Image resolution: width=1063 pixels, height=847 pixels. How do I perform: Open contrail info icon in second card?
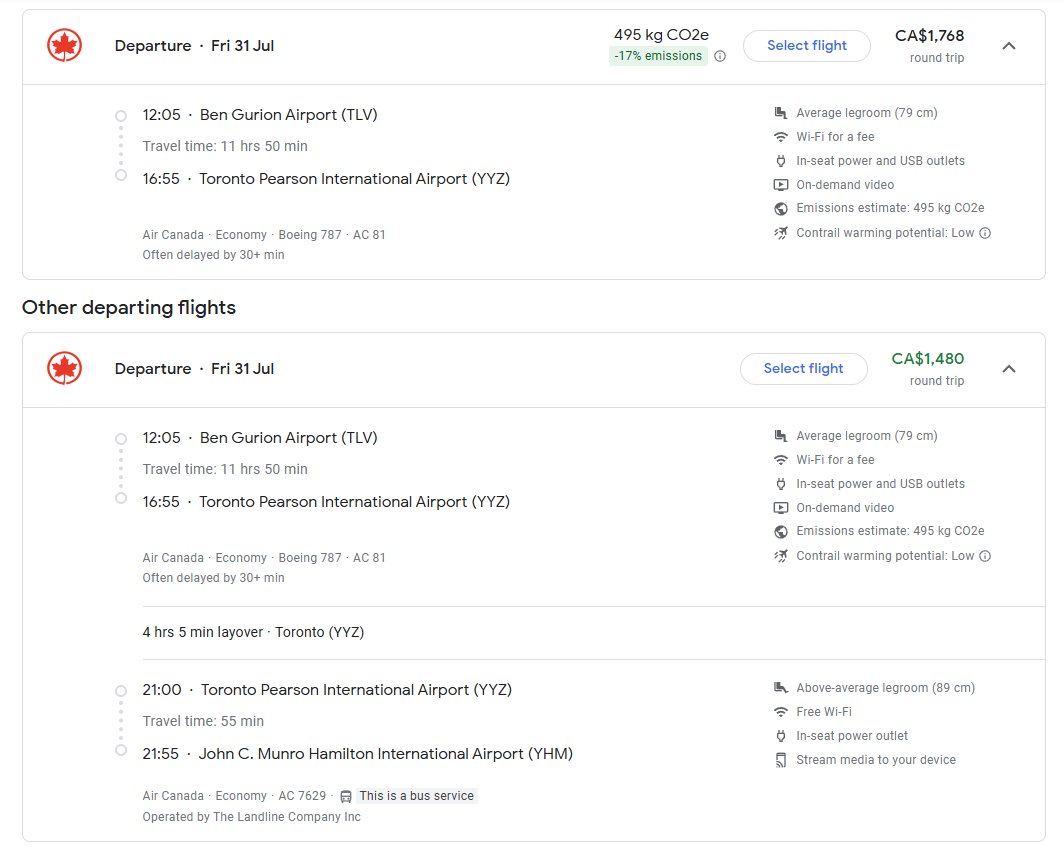point(985,556)
